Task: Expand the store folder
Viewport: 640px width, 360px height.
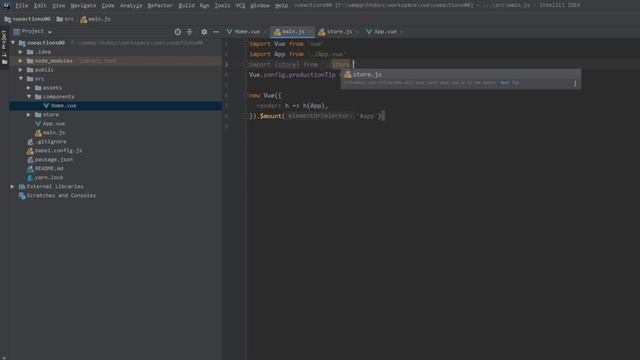Action: [29, 115]
